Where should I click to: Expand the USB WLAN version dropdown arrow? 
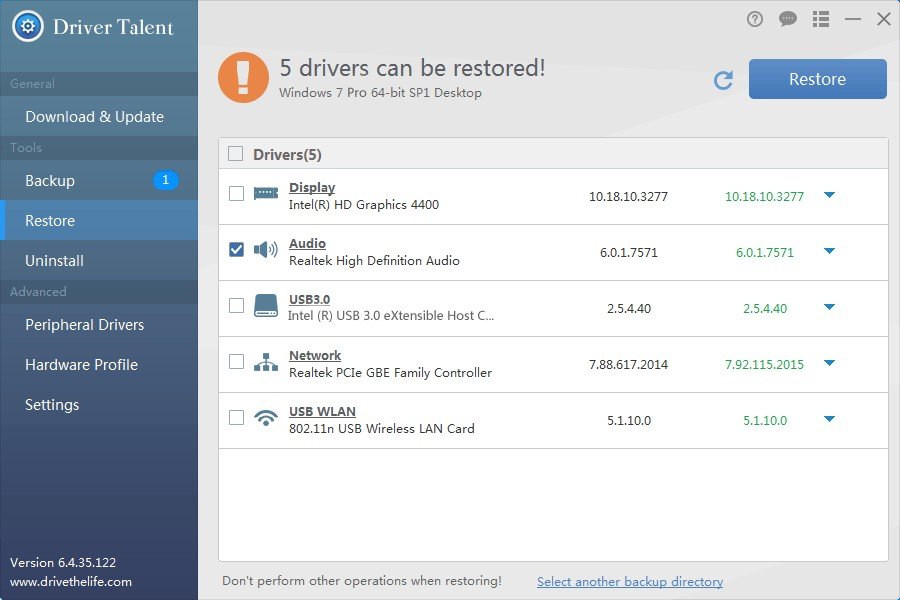[x=829, y=419]
